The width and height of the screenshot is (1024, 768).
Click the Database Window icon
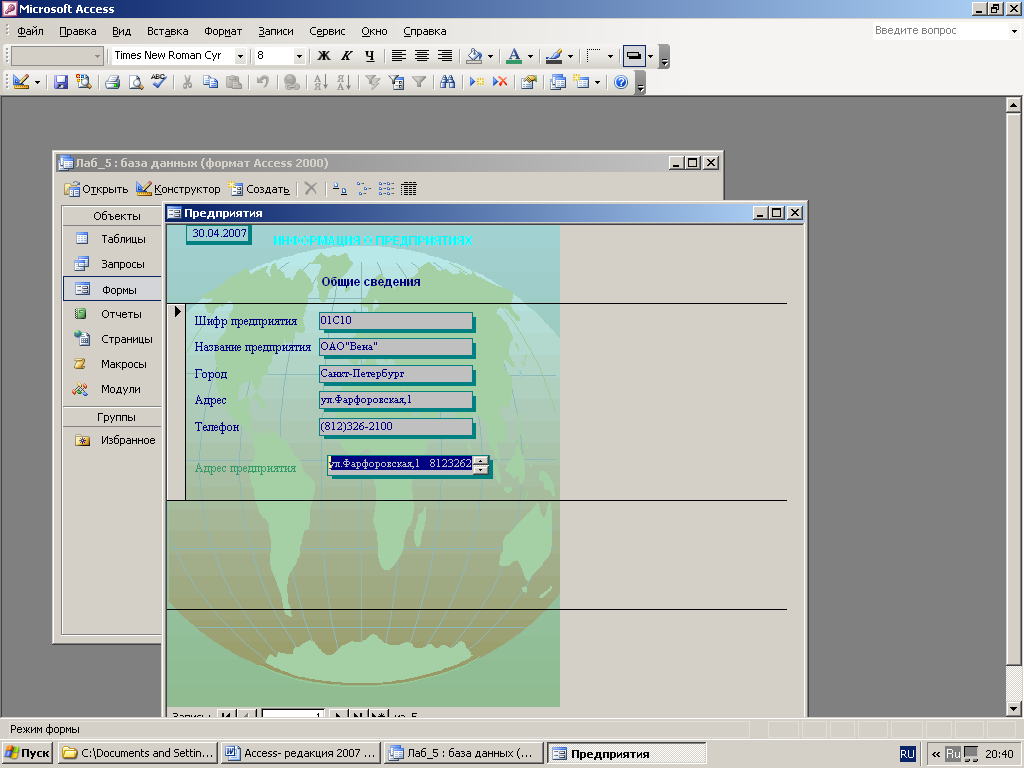click(x=558, y=82)
